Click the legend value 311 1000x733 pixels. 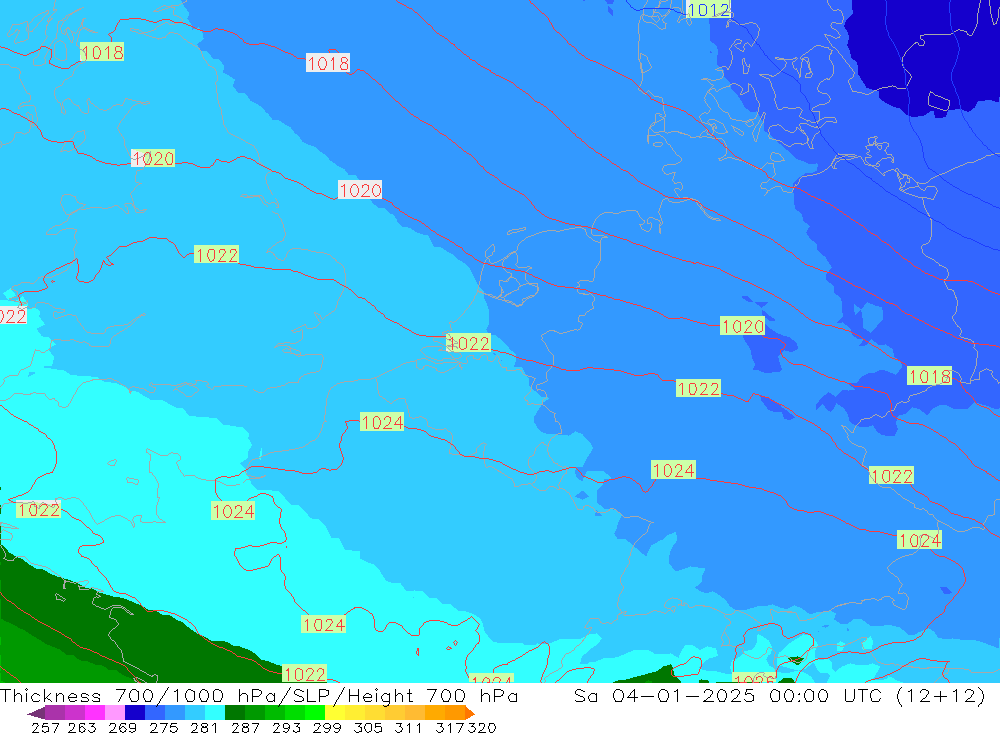pyautogui.click(x=408, y=727)
